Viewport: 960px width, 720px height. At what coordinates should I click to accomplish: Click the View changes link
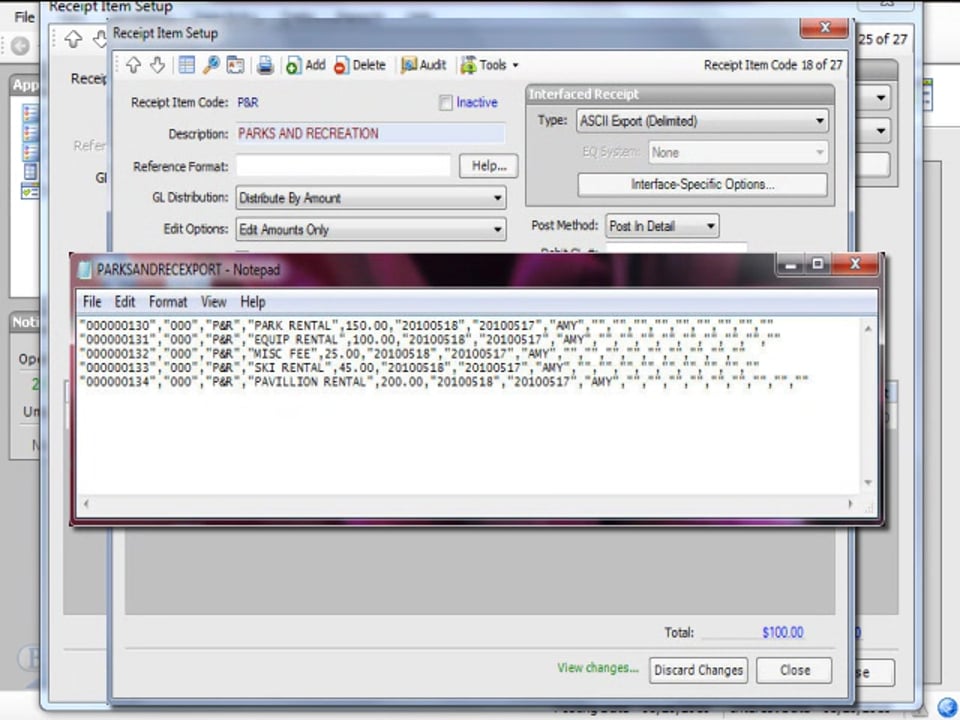pos(598,668)
